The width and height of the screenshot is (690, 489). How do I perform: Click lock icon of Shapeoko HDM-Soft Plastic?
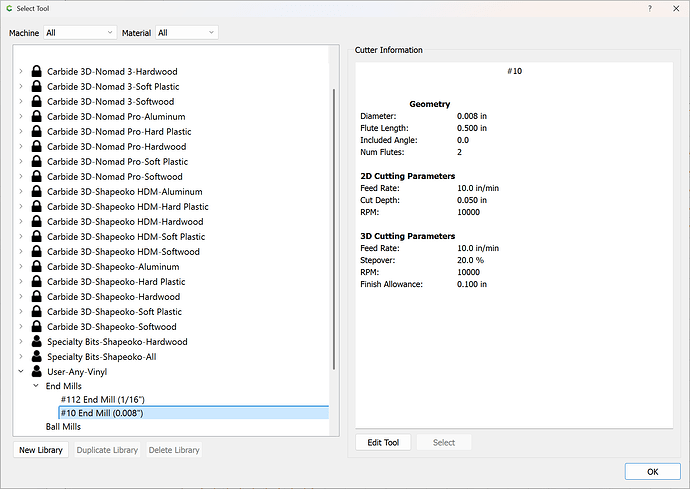pyautogui.click(x=37, y=236)
